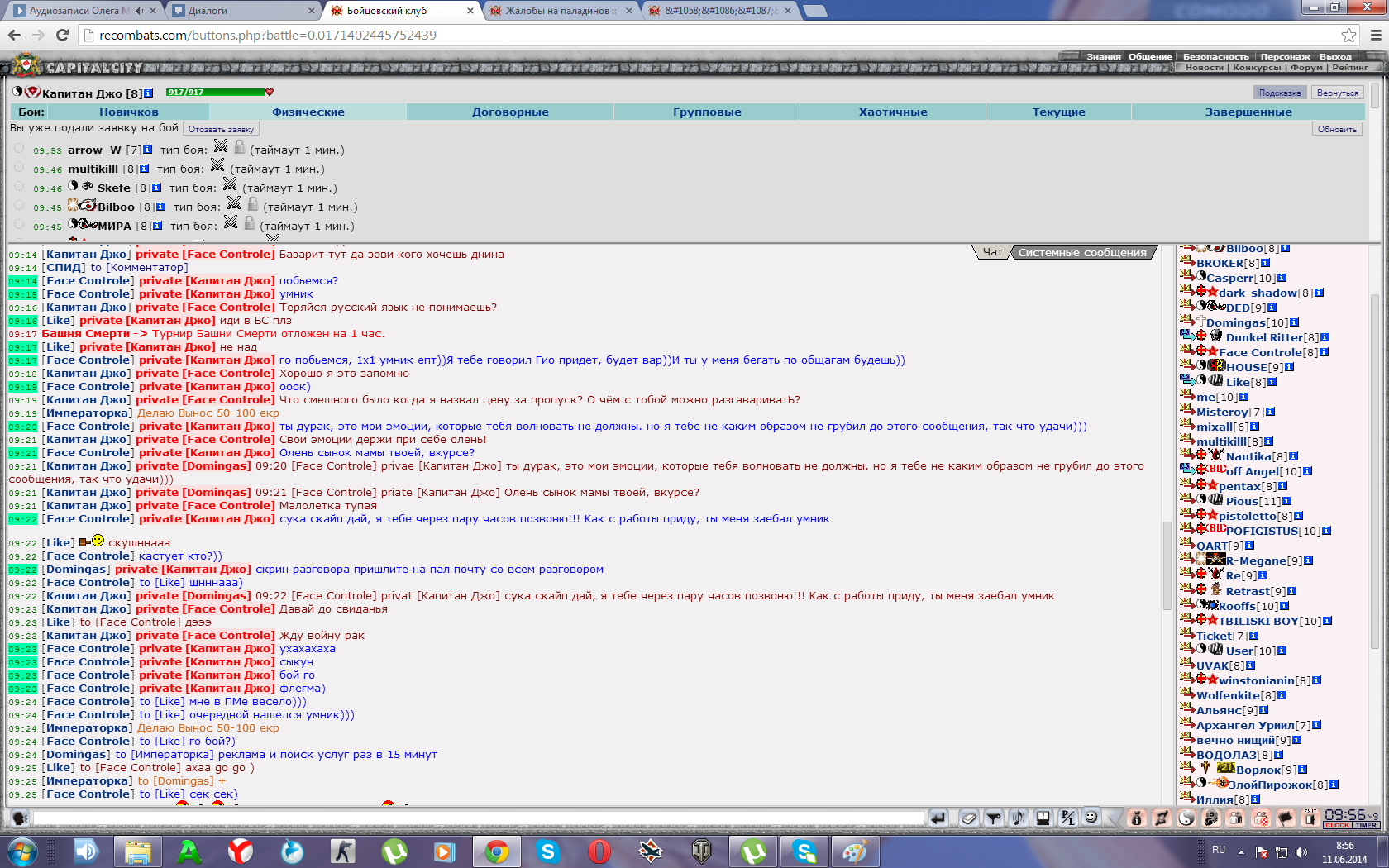Click the exclamation notebook icon in chat bar
This screenshot has width=1389, height=868.
[1043, 818]
